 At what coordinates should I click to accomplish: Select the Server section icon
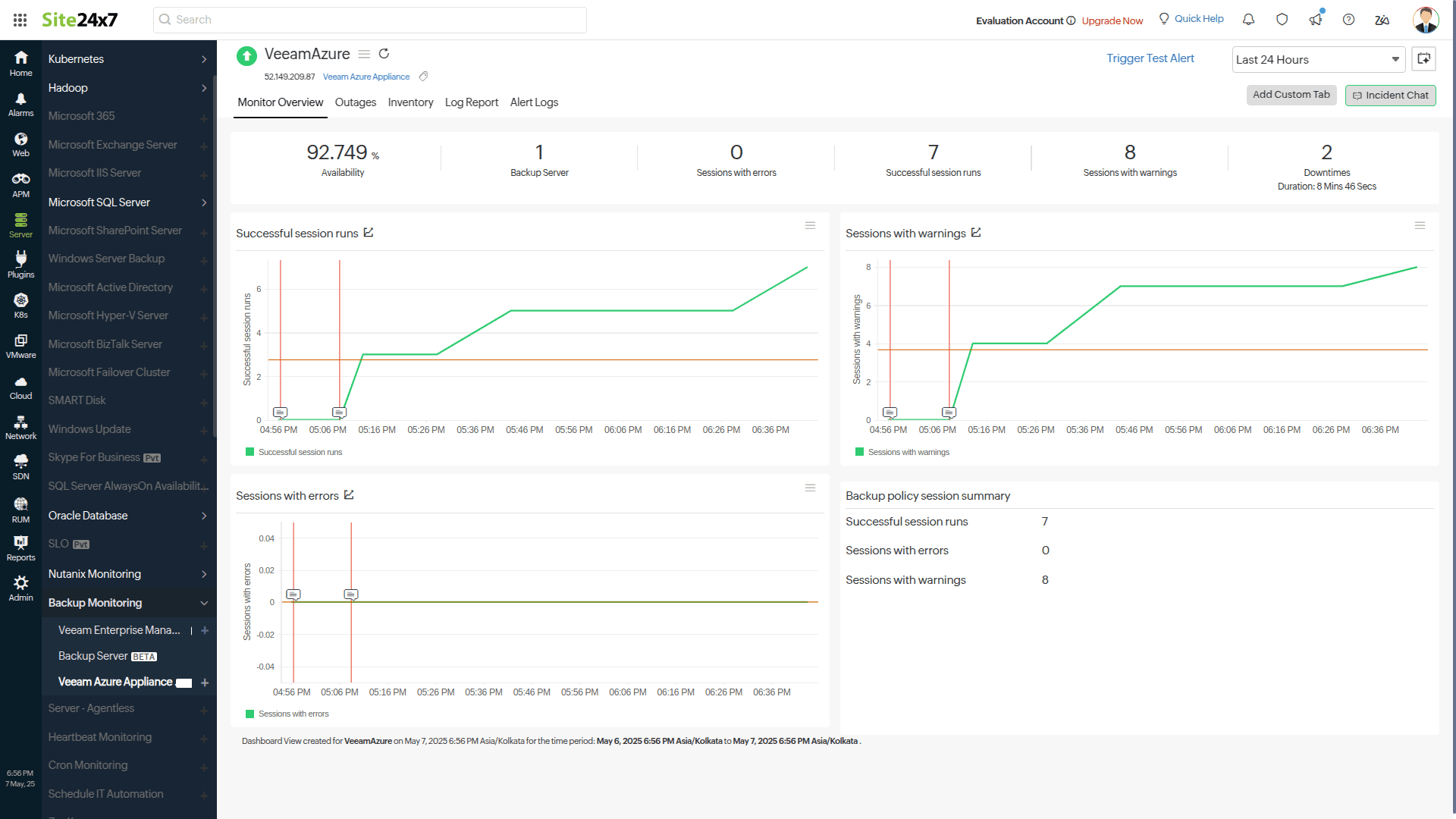point(20,222)
